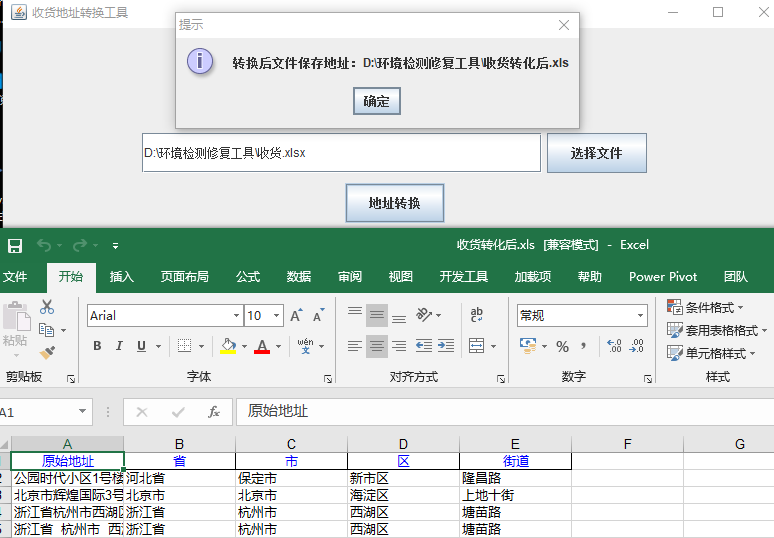Click the 选择文件 button
The image size is (774, 538).
[597, 153]
